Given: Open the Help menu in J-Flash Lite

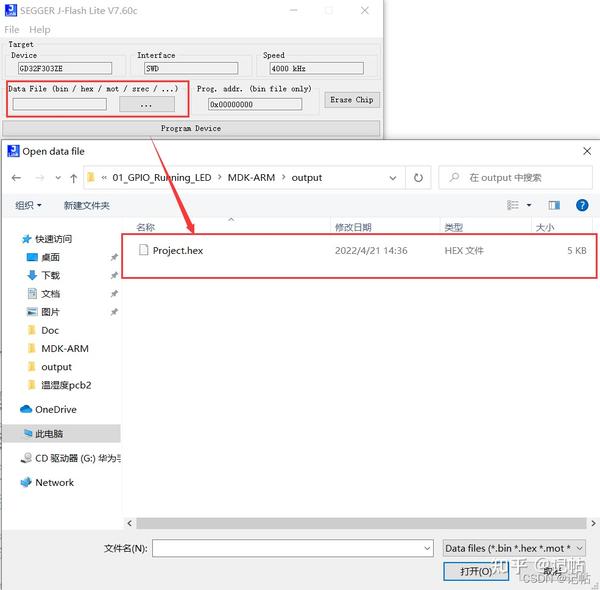Looking at the screenshot, I should point(39,29).
